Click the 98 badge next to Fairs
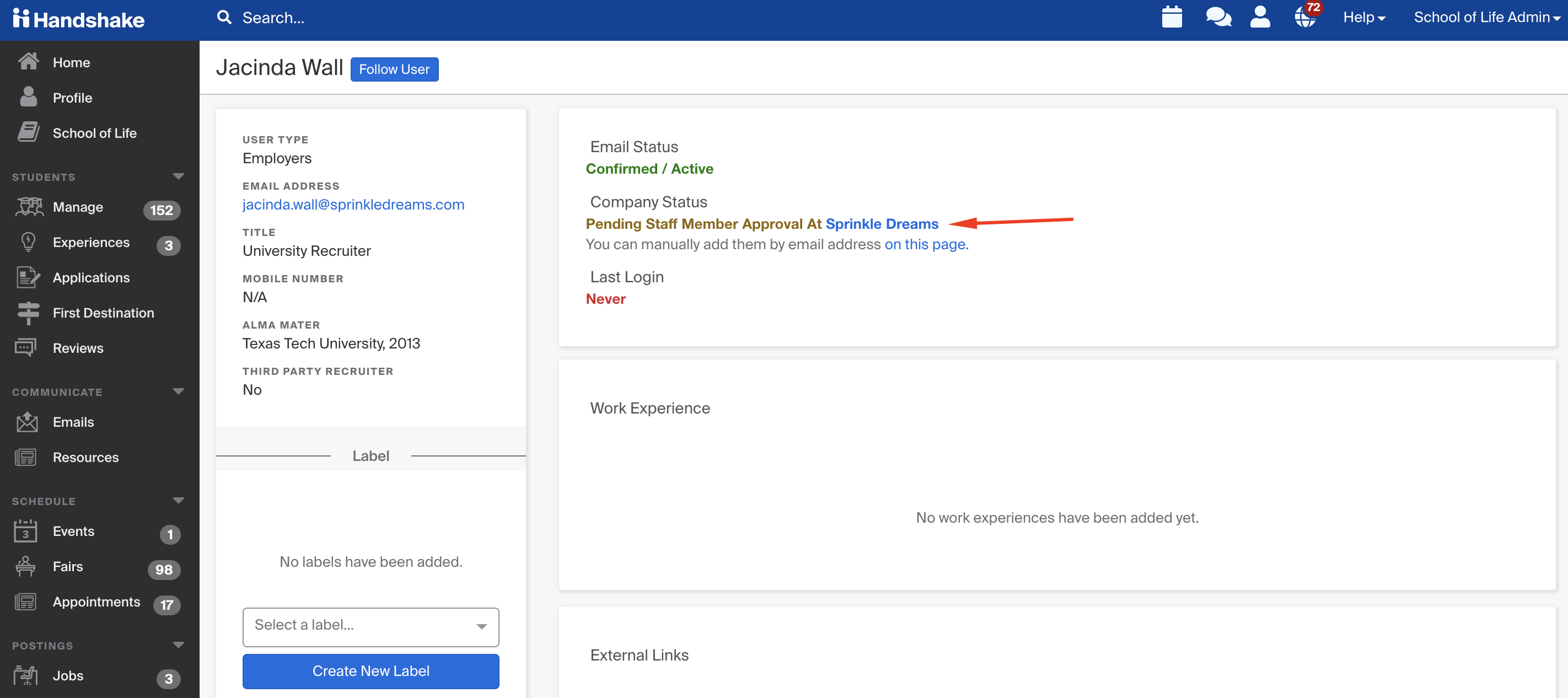Screen dimensions: 1568x698 pos(164,570)
